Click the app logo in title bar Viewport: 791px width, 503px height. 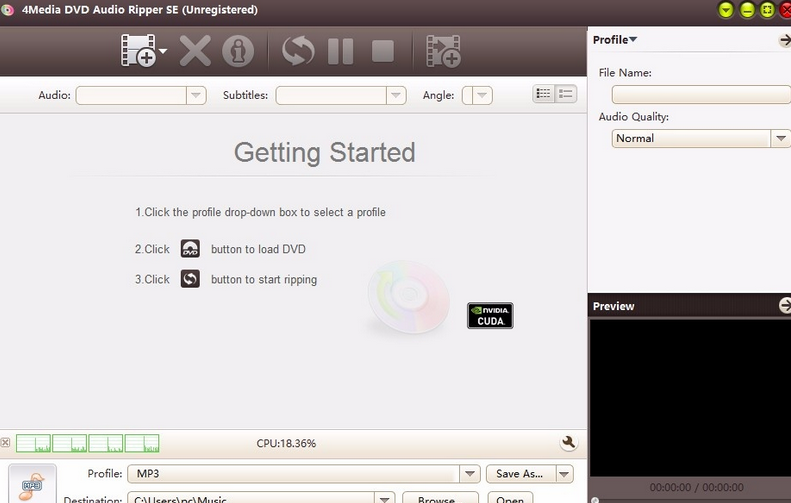pos(7,10)
